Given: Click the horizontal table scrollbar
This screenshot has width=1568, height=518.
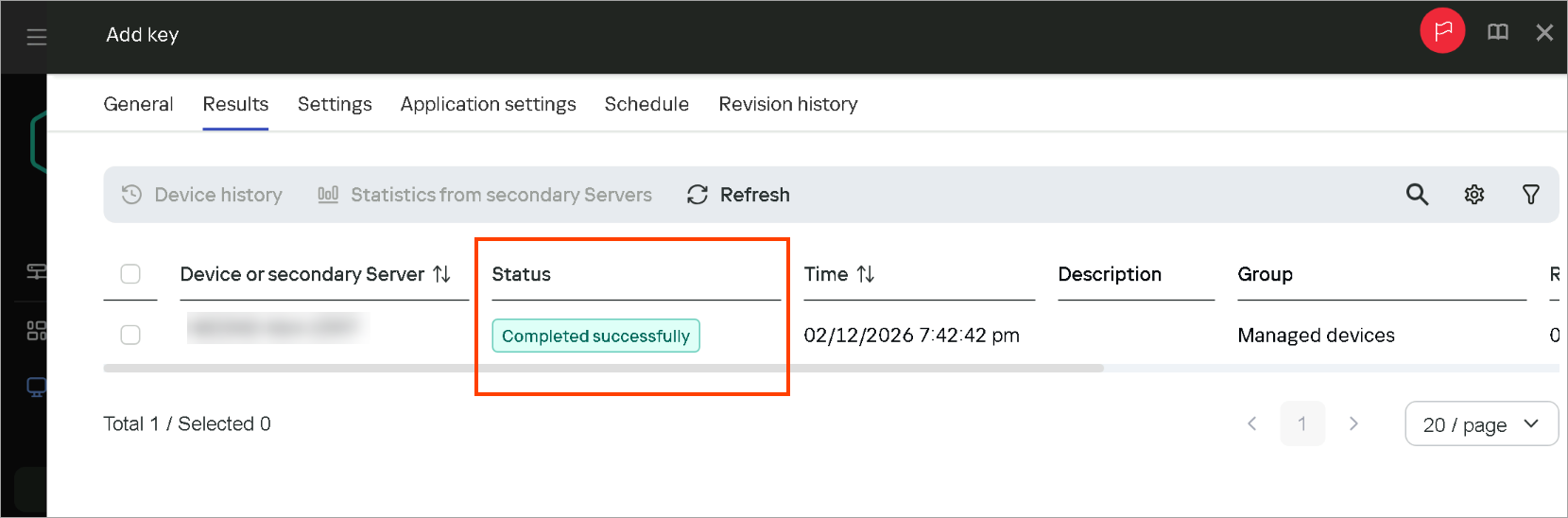Looking at the screenshot, I should 603,369.
